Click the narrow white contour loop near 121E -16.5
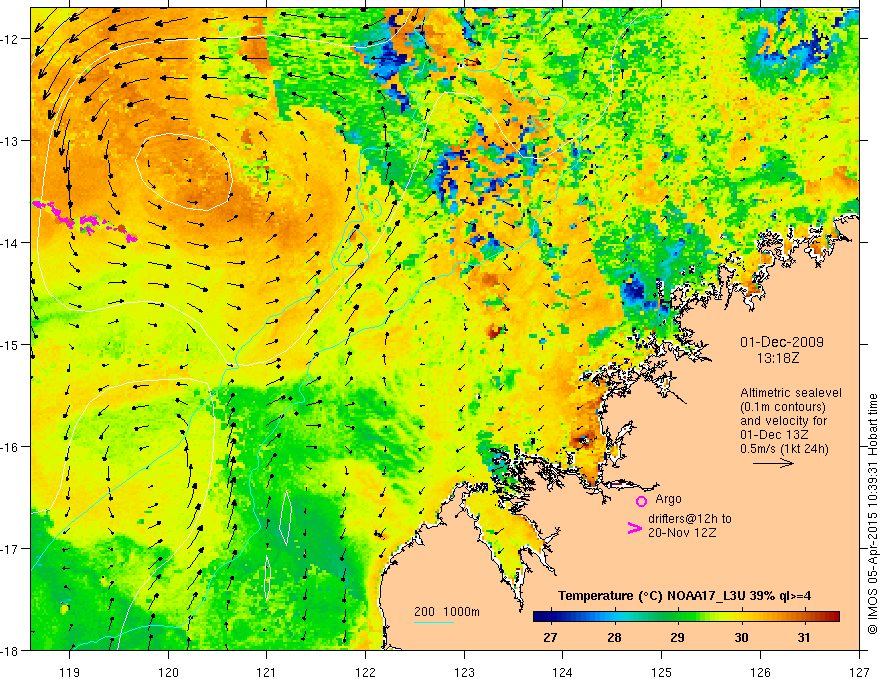 pos(286,517)
